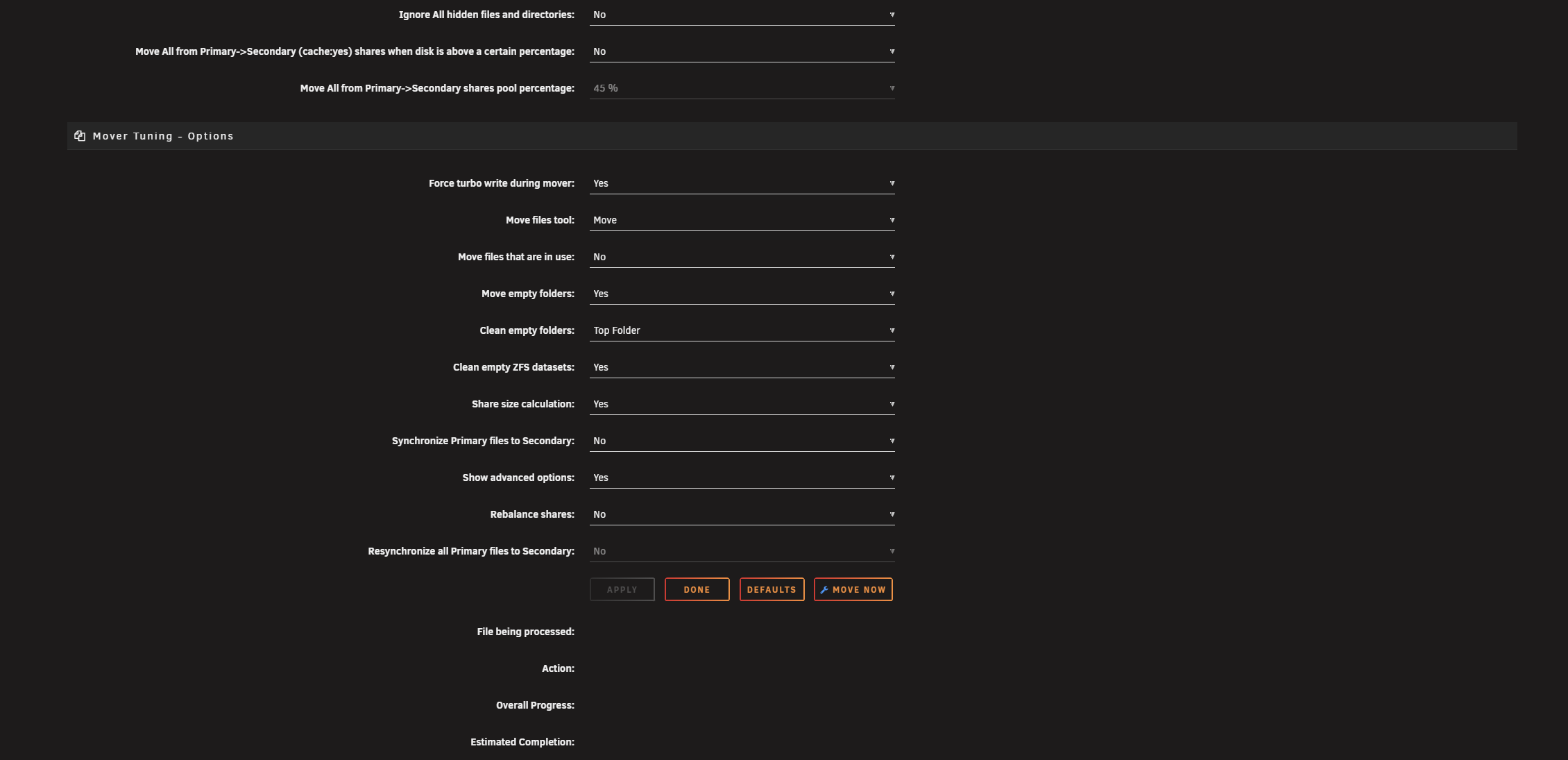Open the Move files tool dropdown
This screenshot has width=1568, height=760.
point(742,220)
